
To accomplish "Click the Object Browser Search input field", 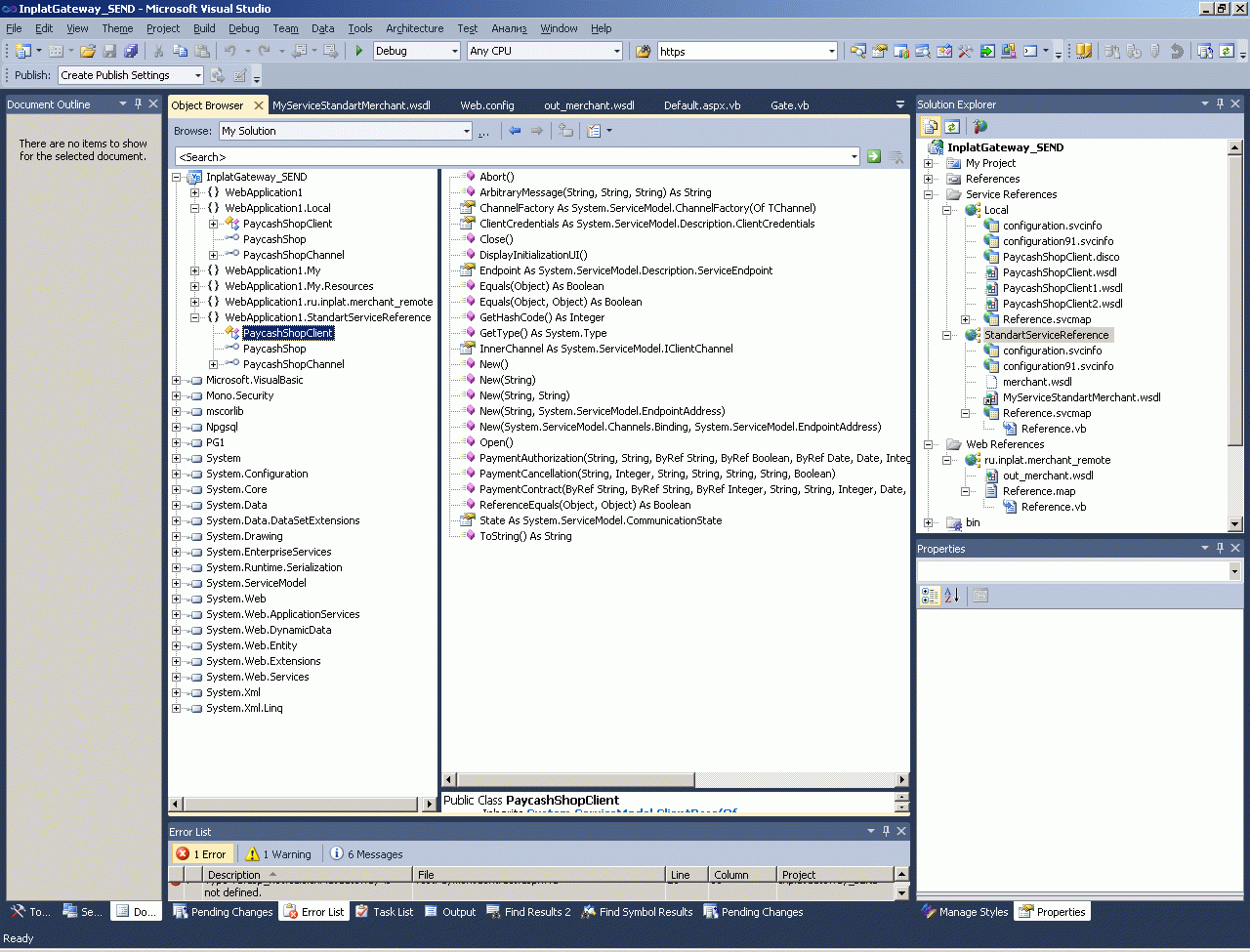I will [x=518, y=156].
